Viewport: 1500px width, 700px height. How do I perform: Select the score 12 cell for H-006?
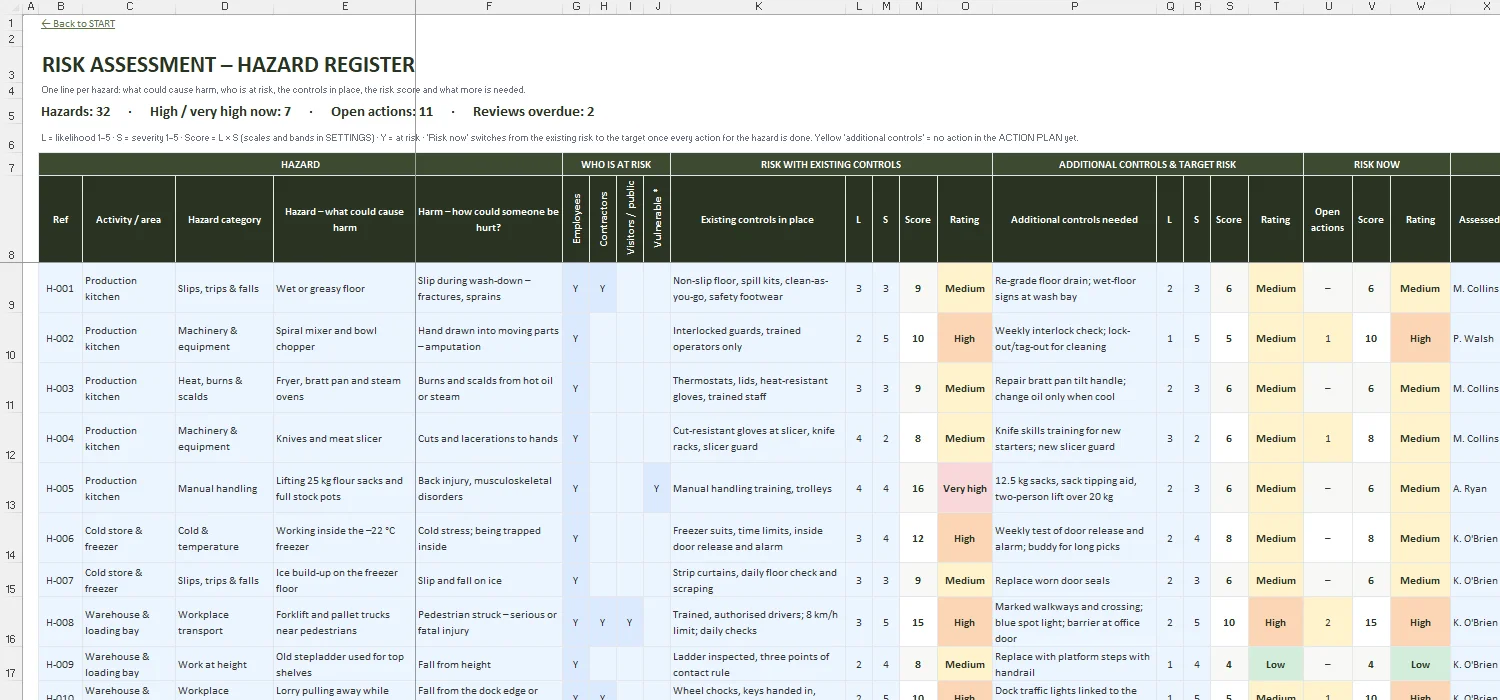coord(918,538)
